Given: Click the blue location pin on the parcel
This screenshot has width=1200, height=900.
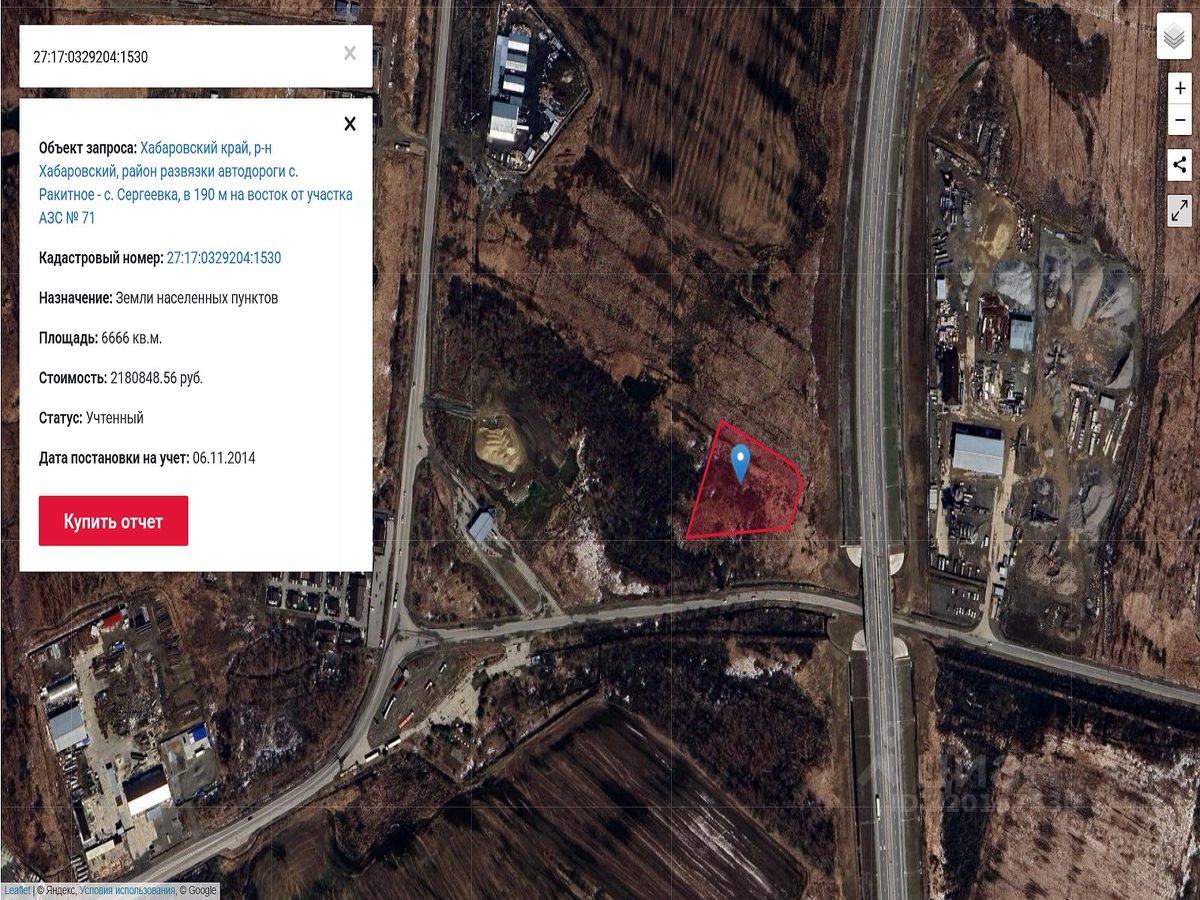Looking at the screenshot, I should (740, 464).
